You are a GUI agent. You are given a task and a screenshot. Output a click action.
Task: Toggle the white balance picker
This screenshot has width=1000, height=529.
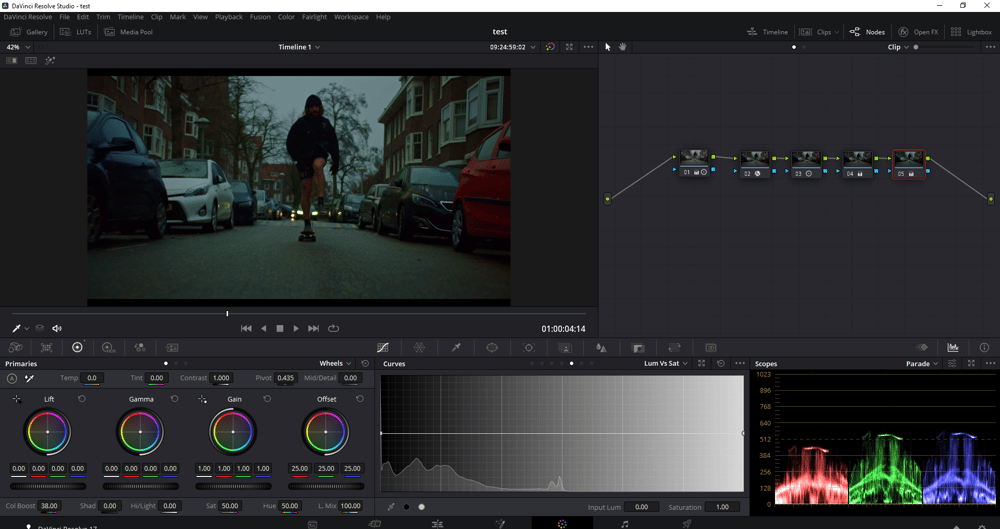(29, 378)
